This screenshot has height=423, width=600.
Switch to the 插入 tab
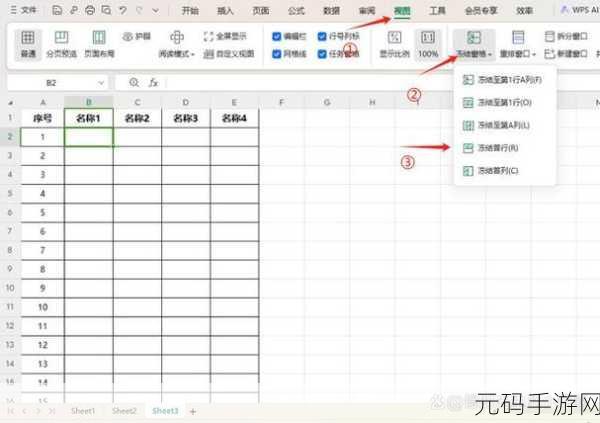pyautogui.click(x=225, y=11)
